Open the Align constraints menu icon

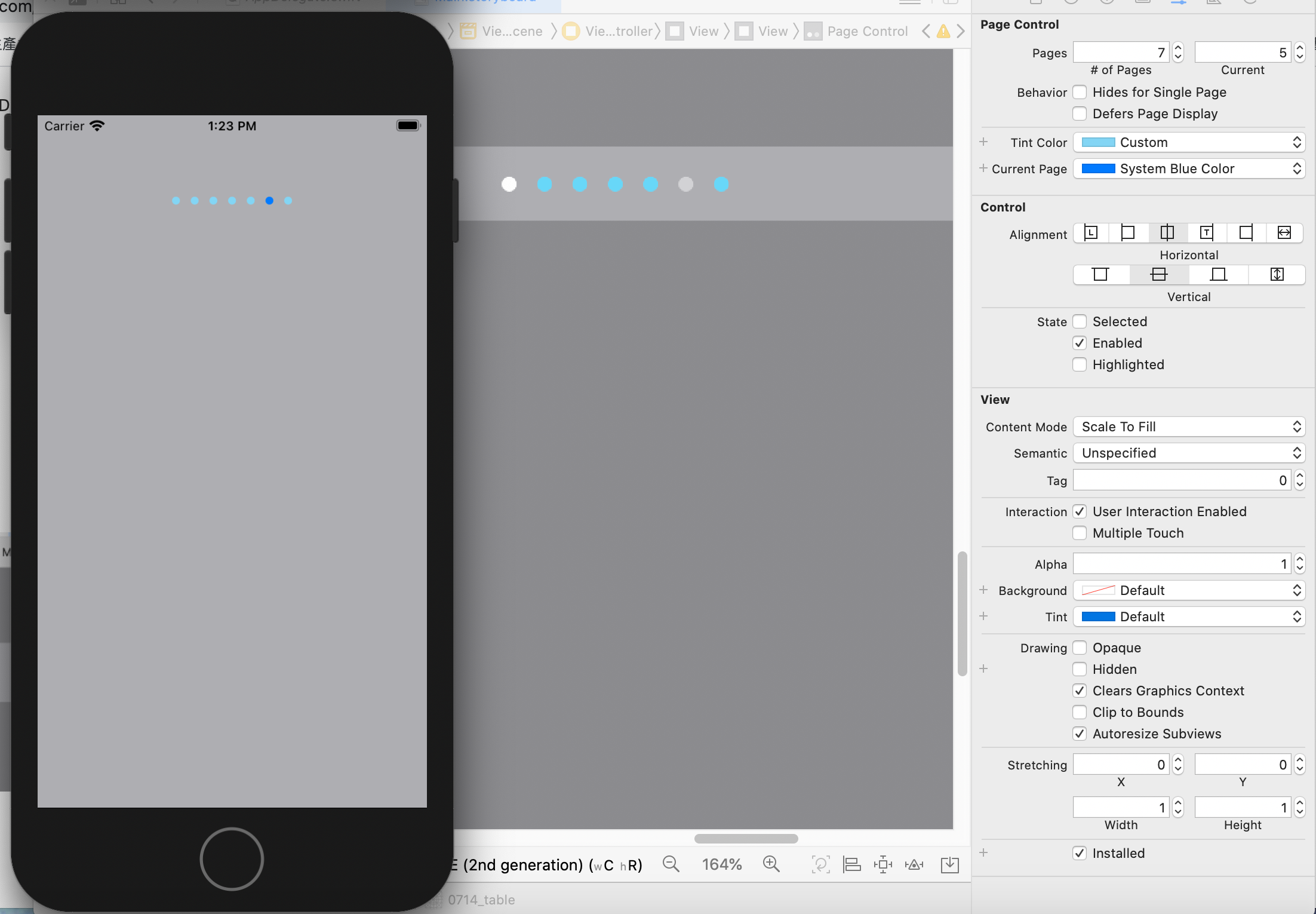point(851,864)
